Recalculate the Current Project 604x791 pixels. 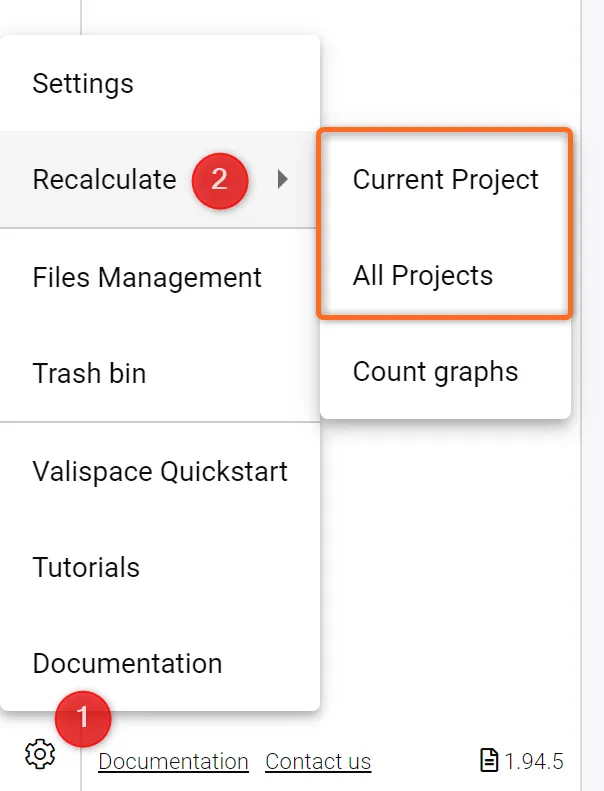446,180
